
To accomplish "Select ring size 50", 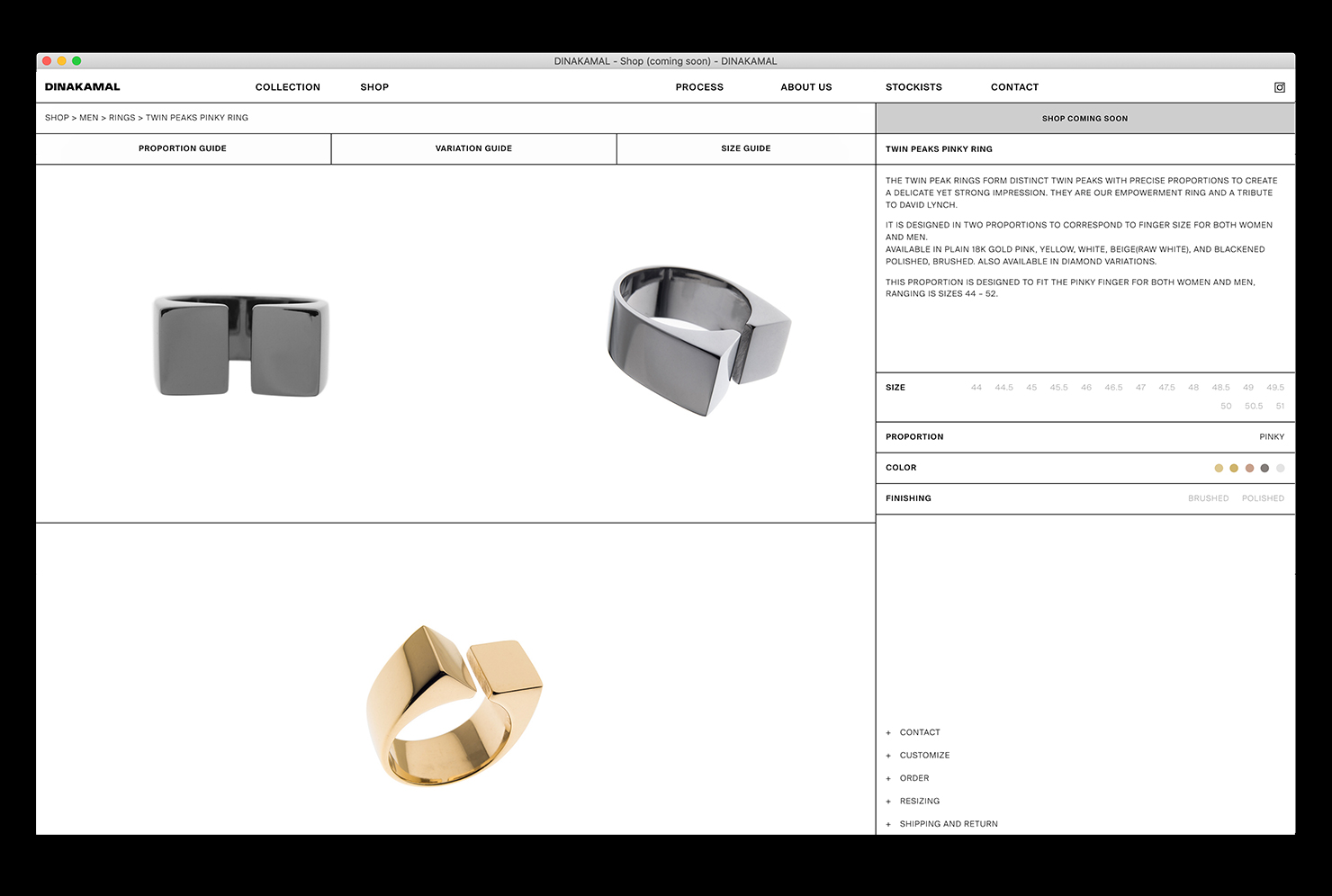I will pyautogui.click(x=1226, y=407).
